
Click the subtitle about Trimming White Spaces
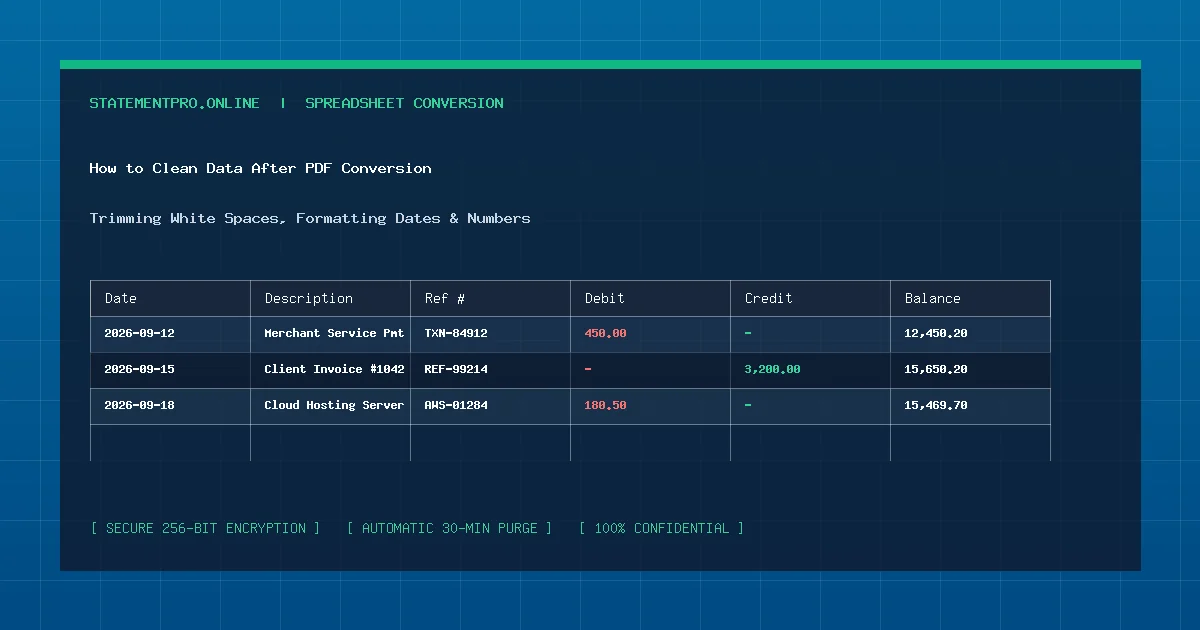(310, 218)
